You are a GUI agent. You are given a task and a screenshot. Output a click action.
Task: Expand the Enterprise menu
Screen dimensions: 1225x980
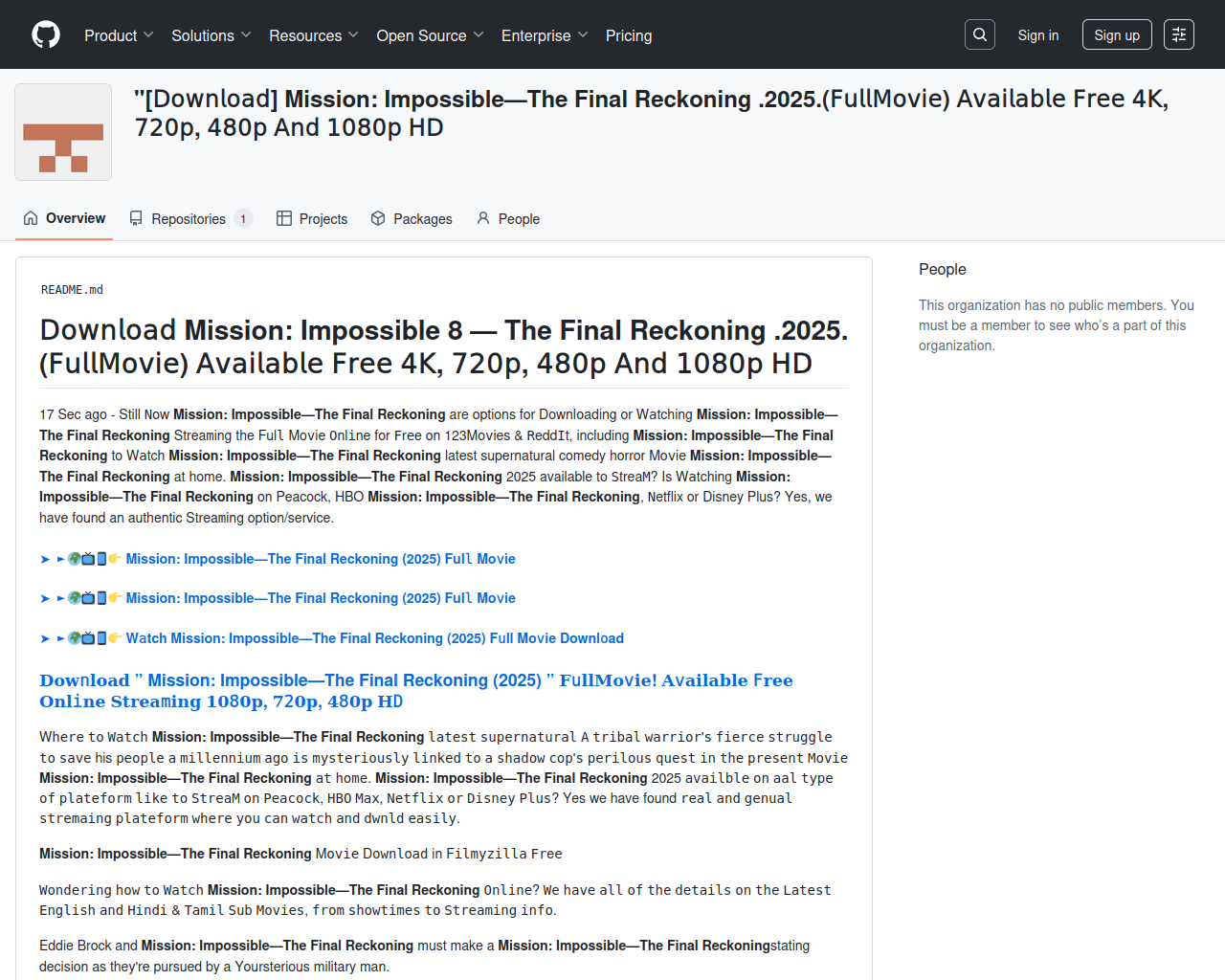click(545, 35)
